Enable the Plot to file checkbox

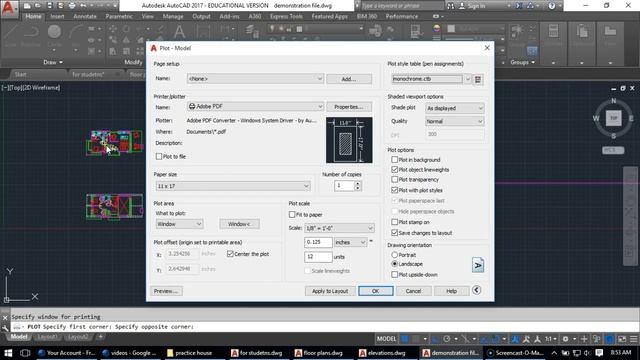click(159, 156)
